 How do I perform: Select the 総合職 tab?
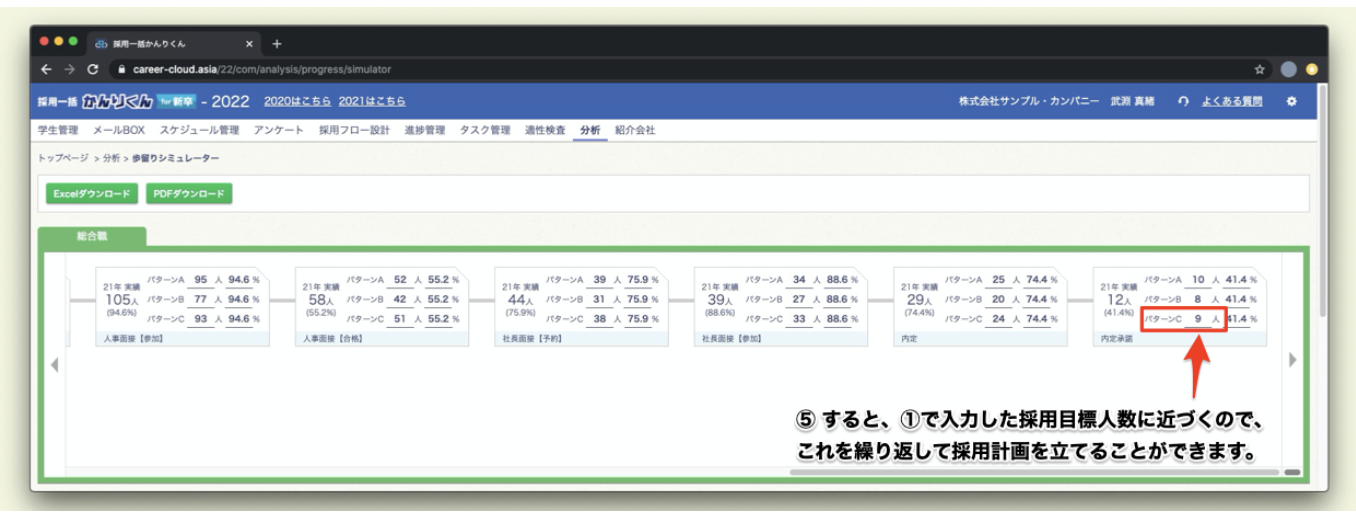tap(92, 237)
